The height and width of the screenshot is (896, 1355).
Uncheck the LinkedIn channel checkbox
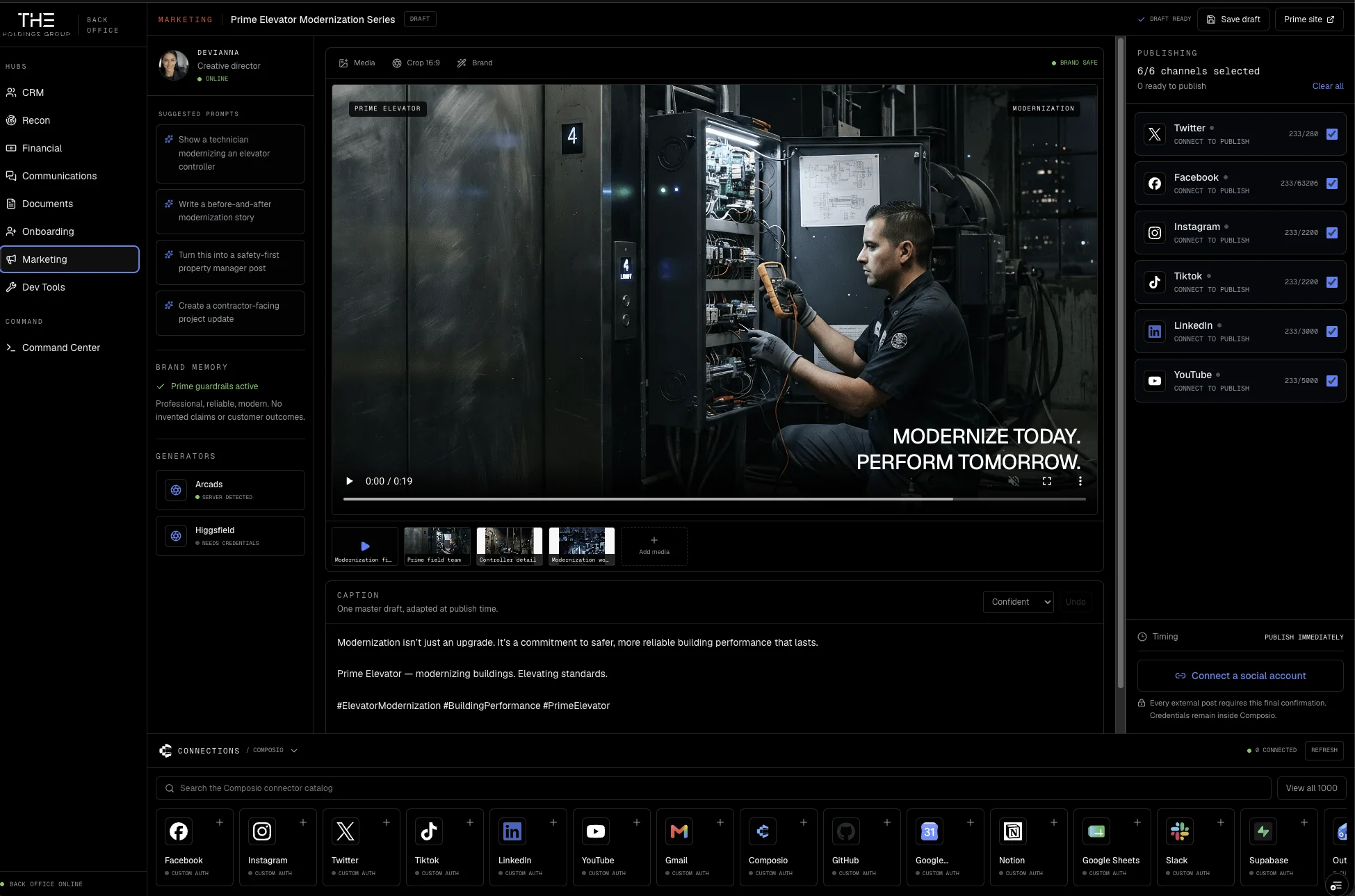pos(1332,332)
